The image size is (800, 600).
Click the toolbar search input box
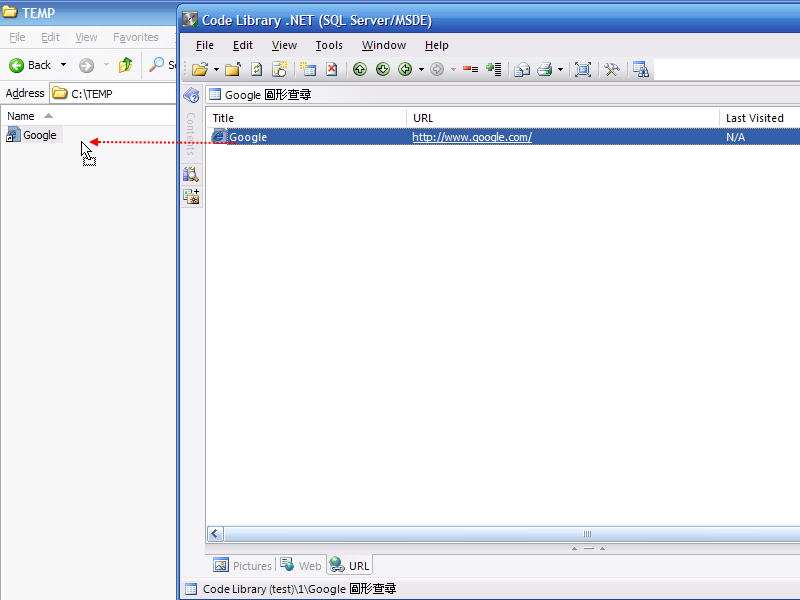pyautogui.click(x=727, y=69)
